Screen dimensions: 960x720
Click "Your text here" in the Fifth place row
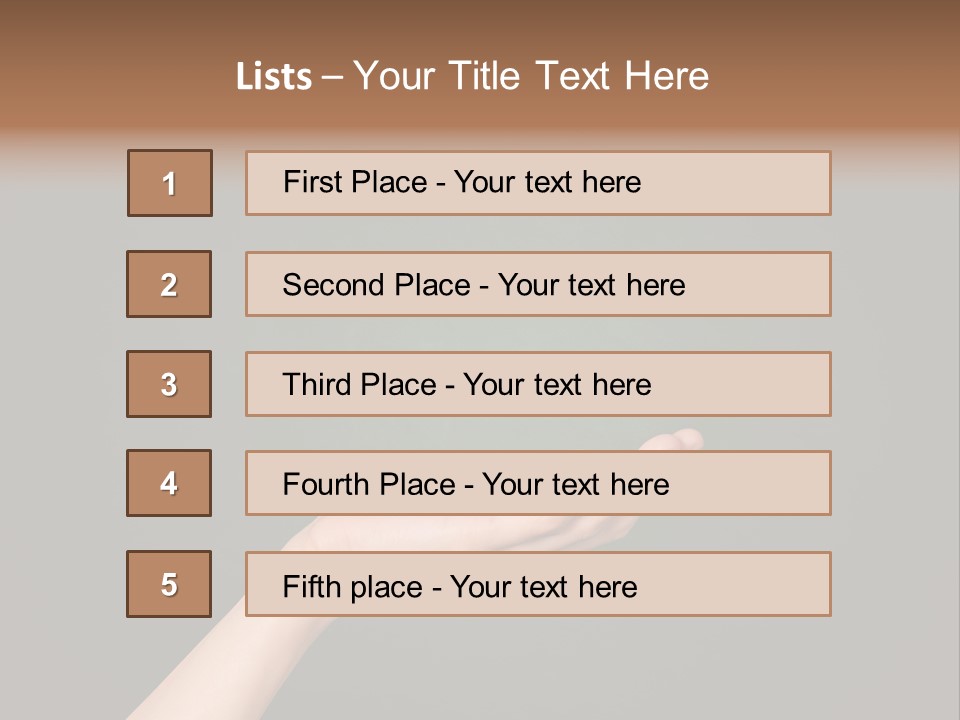543,586
